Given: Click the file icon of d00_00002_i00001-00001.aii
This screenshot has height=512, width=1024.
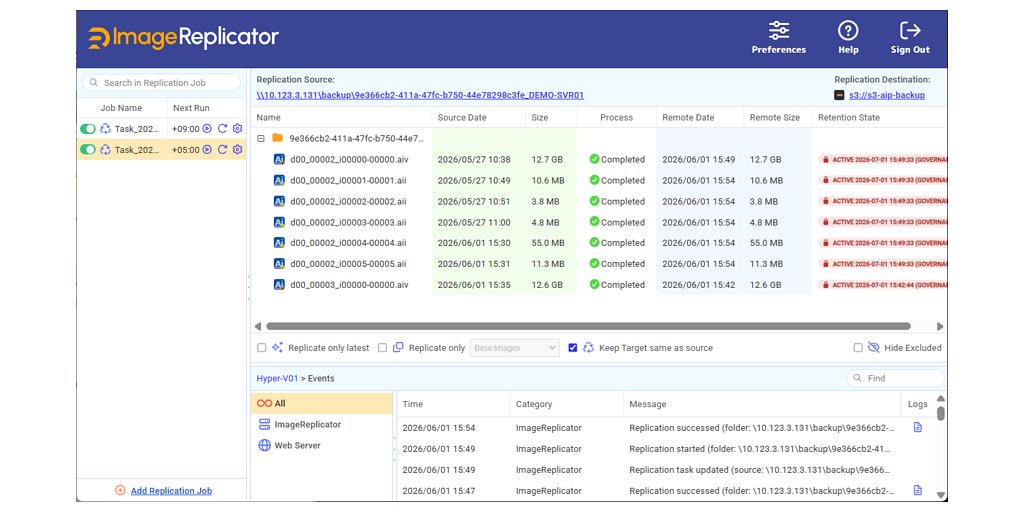Looking at the screenshot, I should point(280,180).
